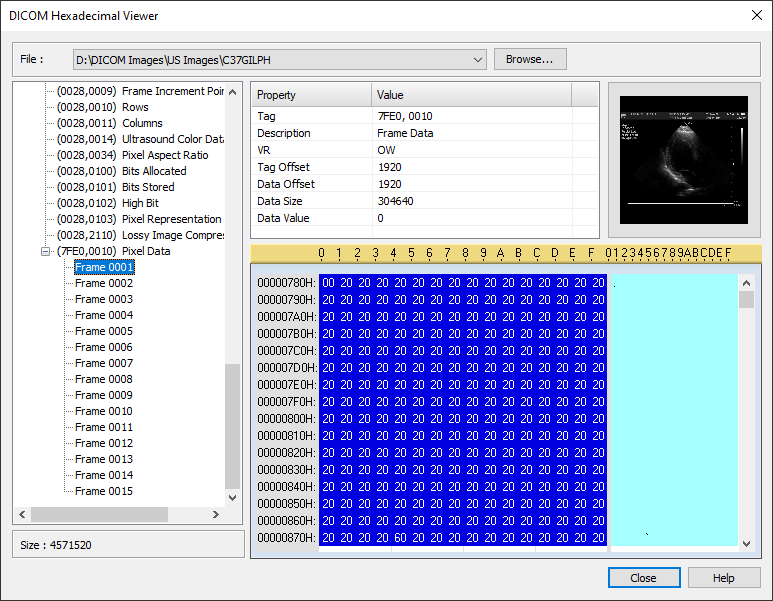The width and height of the screenshot is (773, 601).
Task: Open the file path dropdown
Action: coord(477,60)
